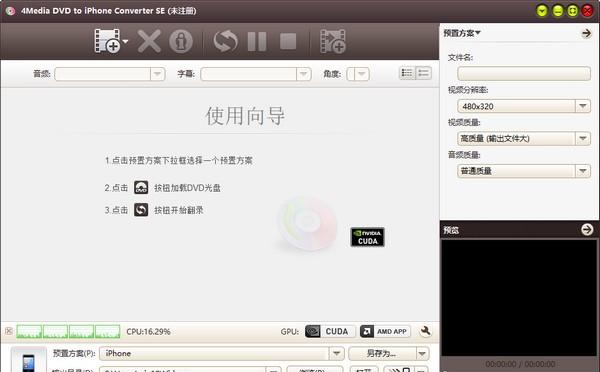Click the DVD disc icon in step 2
The width and height of the screenshot is (600, 372).
(141, 188)
